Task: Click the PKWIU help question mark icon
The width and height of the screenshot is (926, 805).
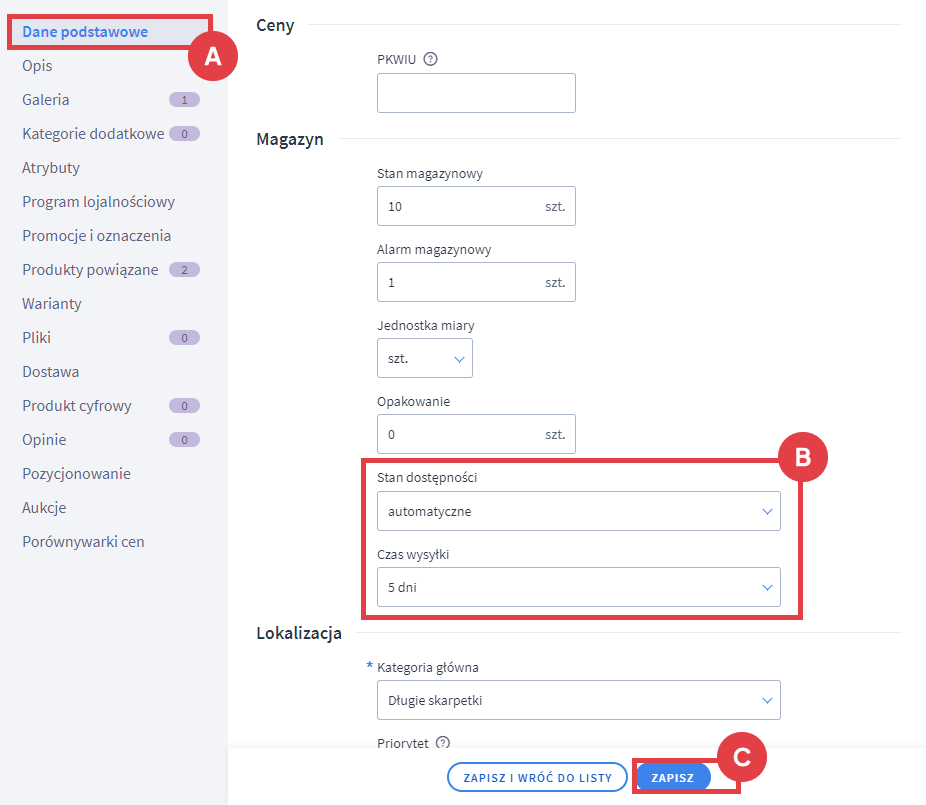Action: 430,59
